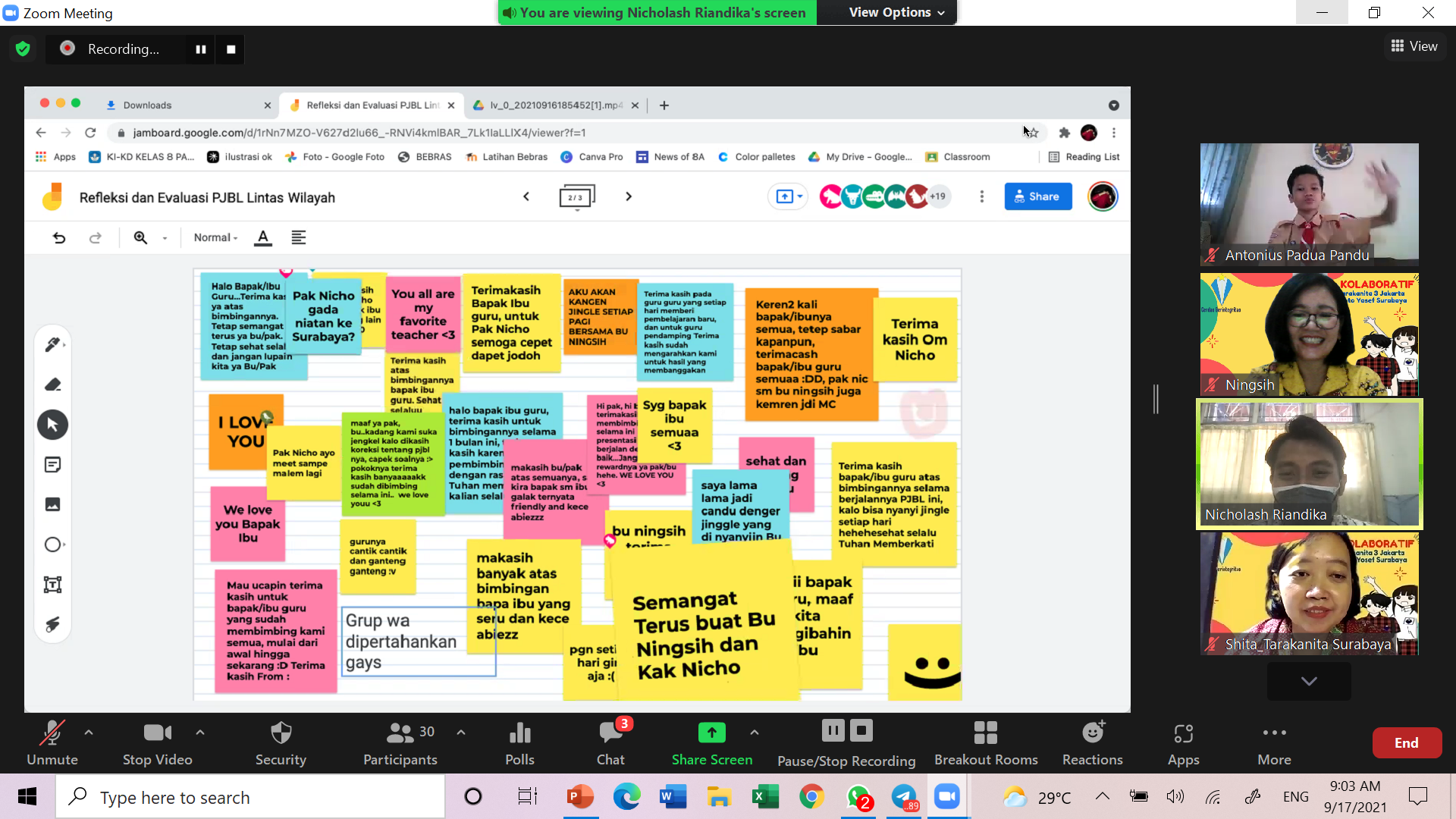Open Normal font size dropdown
The height and width of the screenshot is (819, 1456).
pyautogui.click(x=215, y=238)
